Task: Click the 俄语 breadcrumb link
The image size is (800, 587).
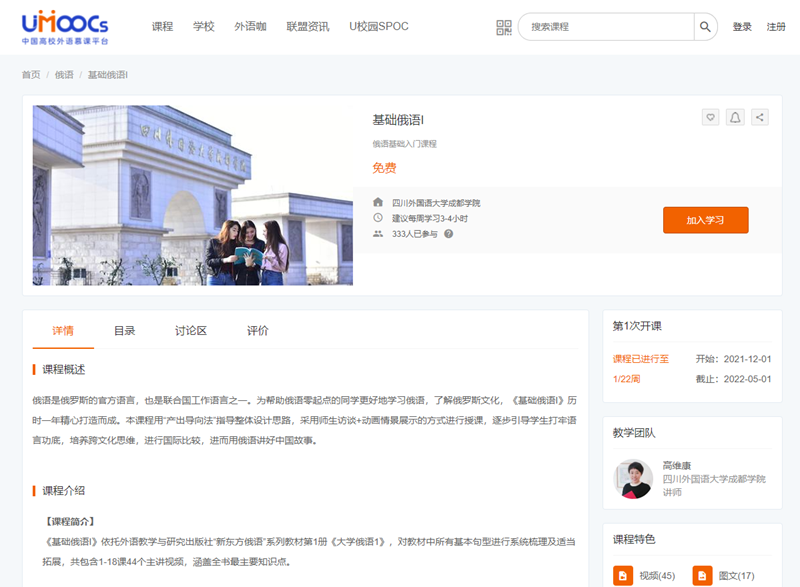Action: pyautogui.click(x=64, y=75)
